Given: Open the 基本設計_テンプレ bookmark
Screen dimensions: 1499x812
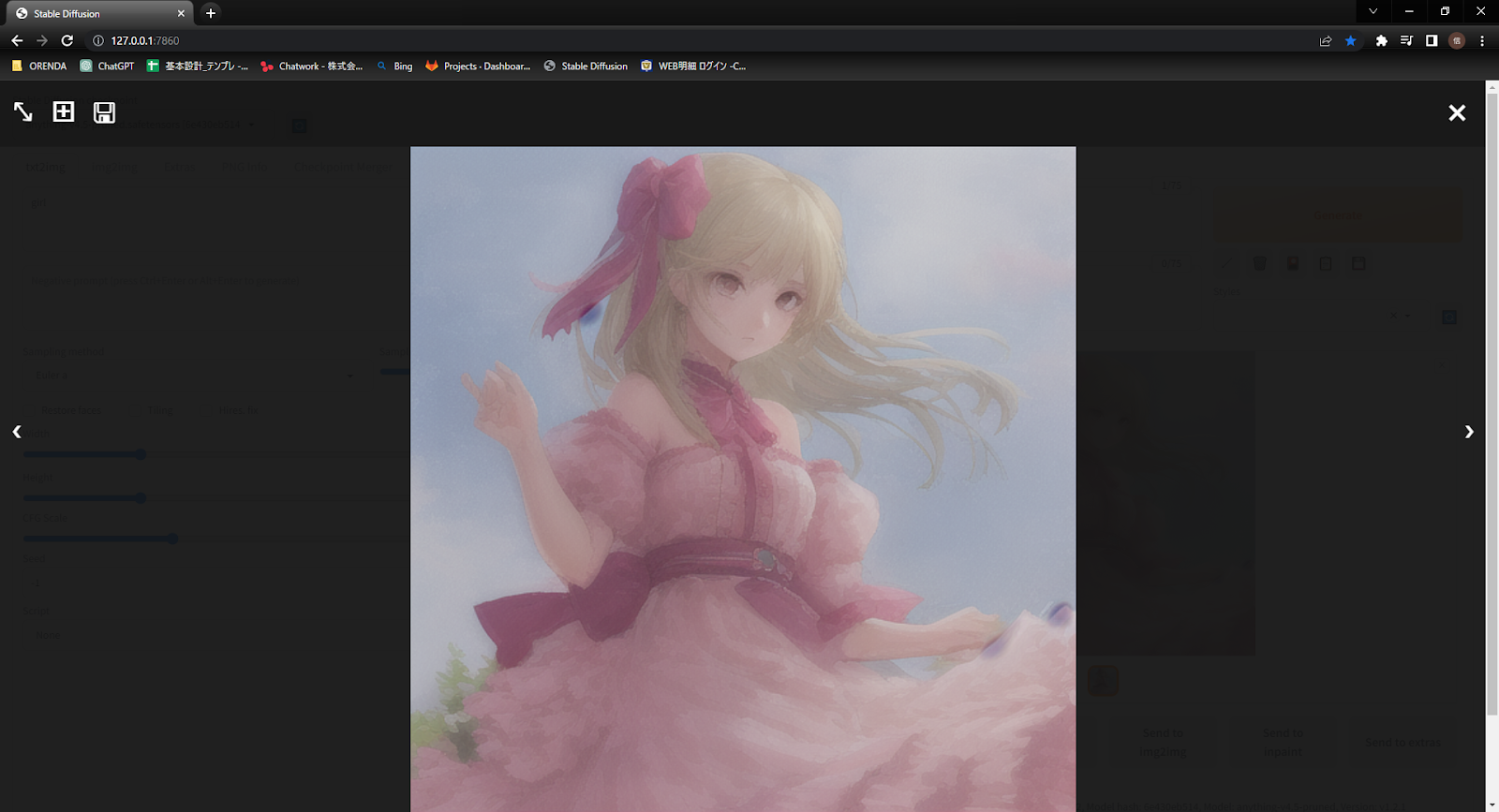Looking at the screenshot, I should pos(198,66).
